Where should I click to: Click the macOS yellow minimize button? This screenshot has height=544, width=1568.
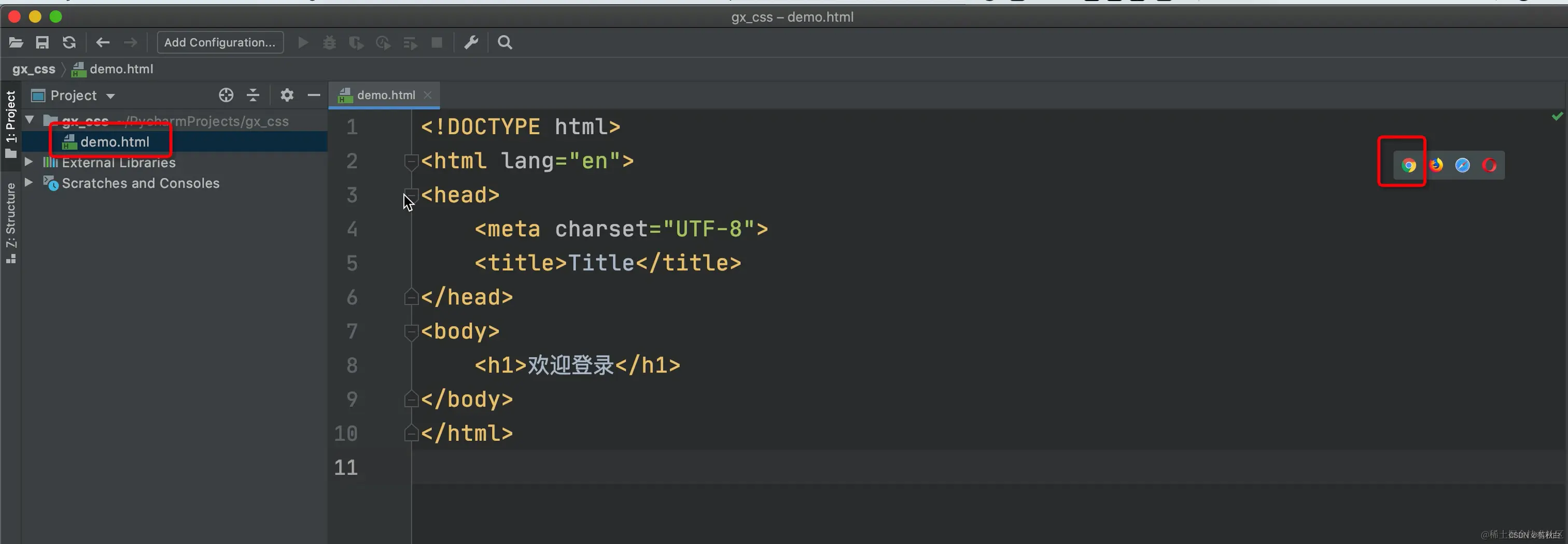click(x=35, y=17)
